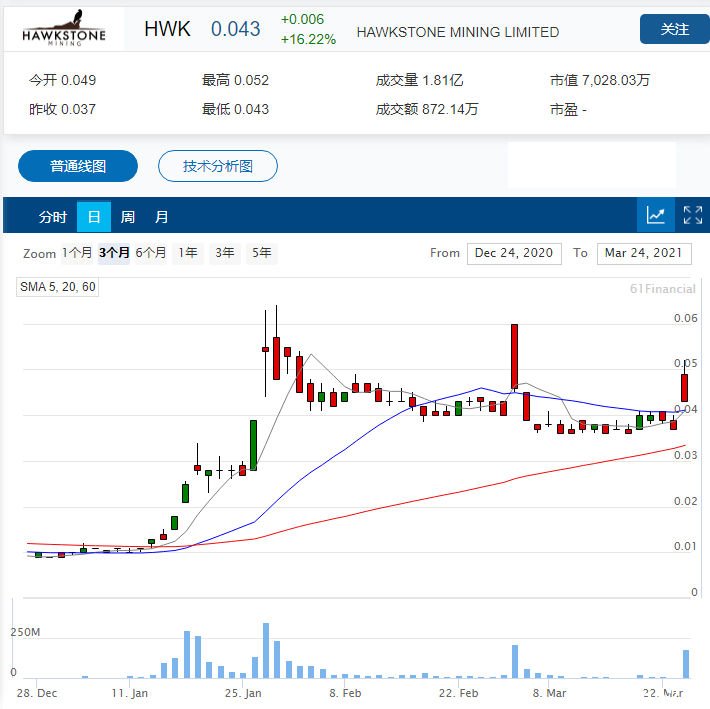Screen dimensions: 710x709
Task: Expand chart to fullscreen
Action: 692,215
